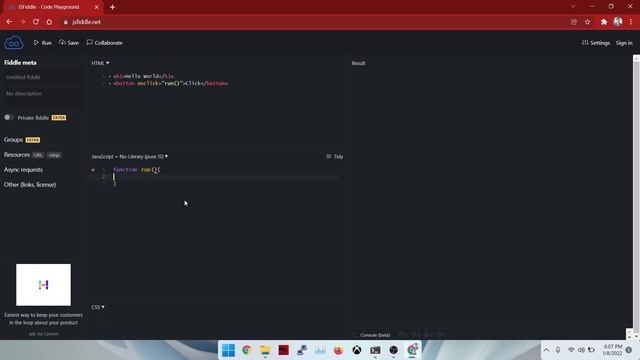Show hidden system tray icons
Image resolution: width=640 pixels, height=360 pixels.
[546, 350]
